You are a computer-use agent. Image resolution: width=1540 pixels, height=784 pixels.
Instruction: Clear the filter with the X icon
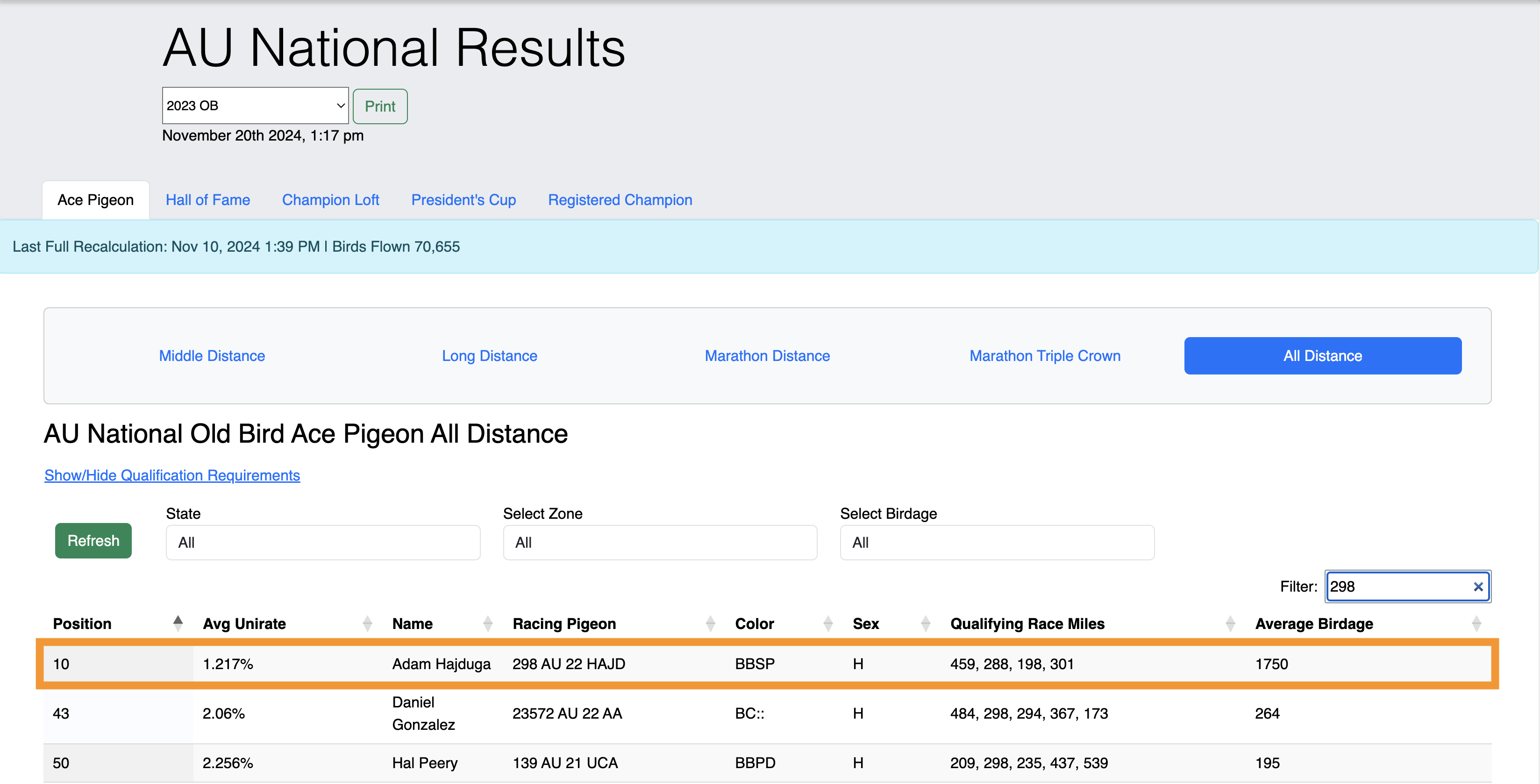(x=1478, y=587)
